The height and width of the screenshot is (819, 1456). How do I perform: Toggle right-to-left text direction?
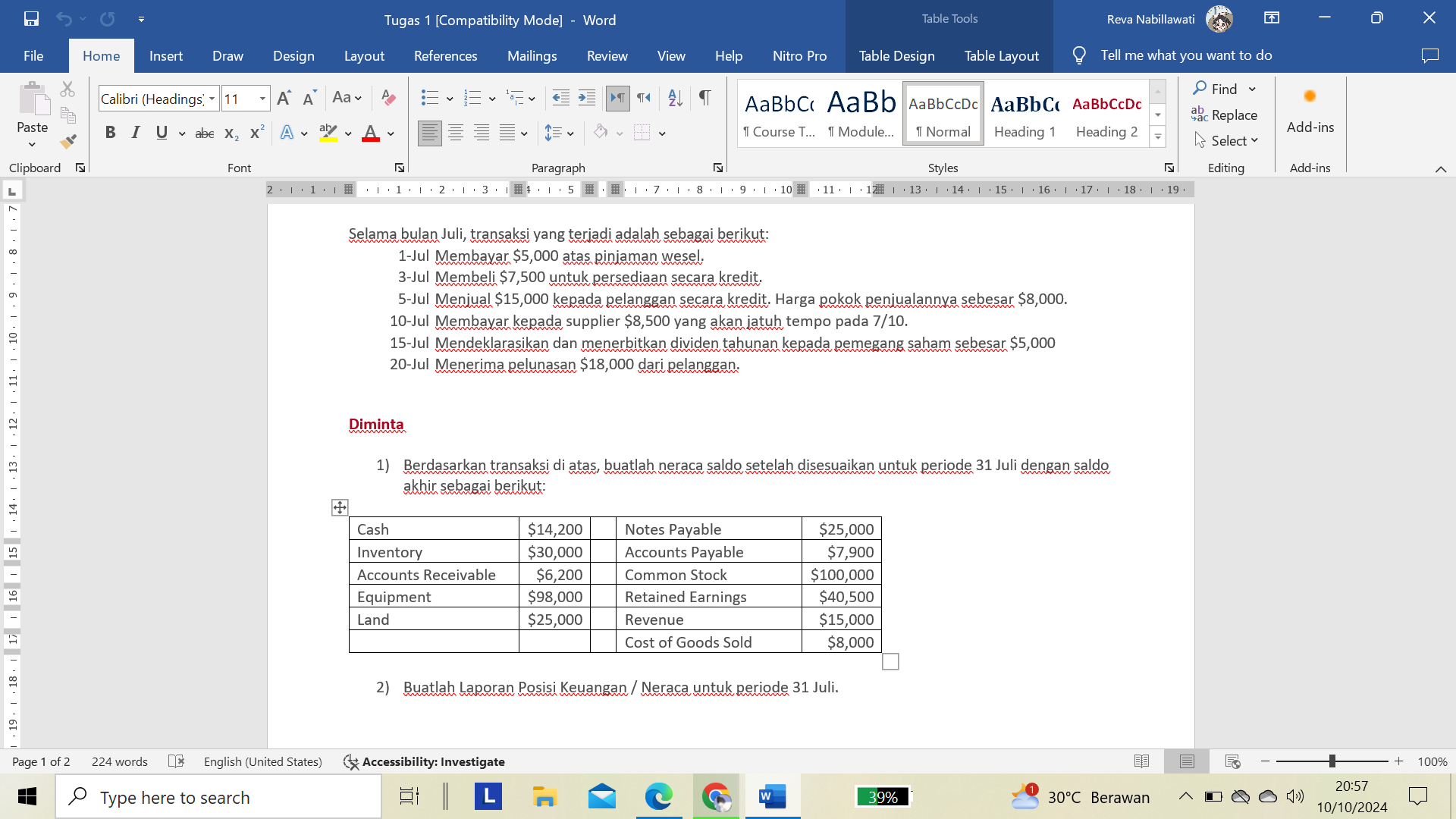point(644,99)
